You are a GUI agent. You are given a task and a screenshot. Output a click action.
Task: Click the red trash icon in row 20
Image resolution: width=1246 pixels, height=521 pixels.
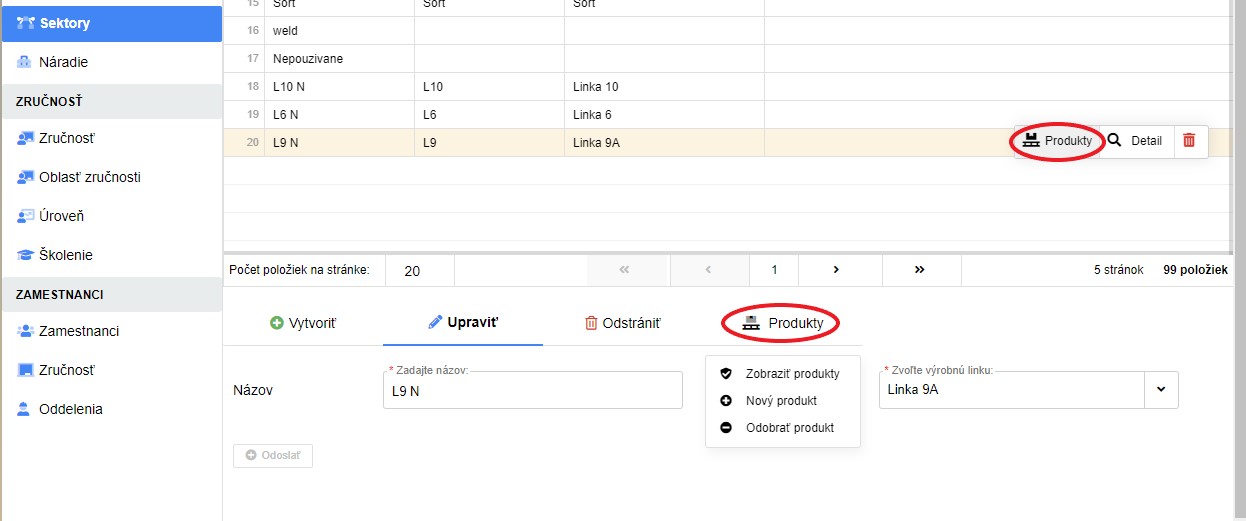click(x=1188, y=141)
